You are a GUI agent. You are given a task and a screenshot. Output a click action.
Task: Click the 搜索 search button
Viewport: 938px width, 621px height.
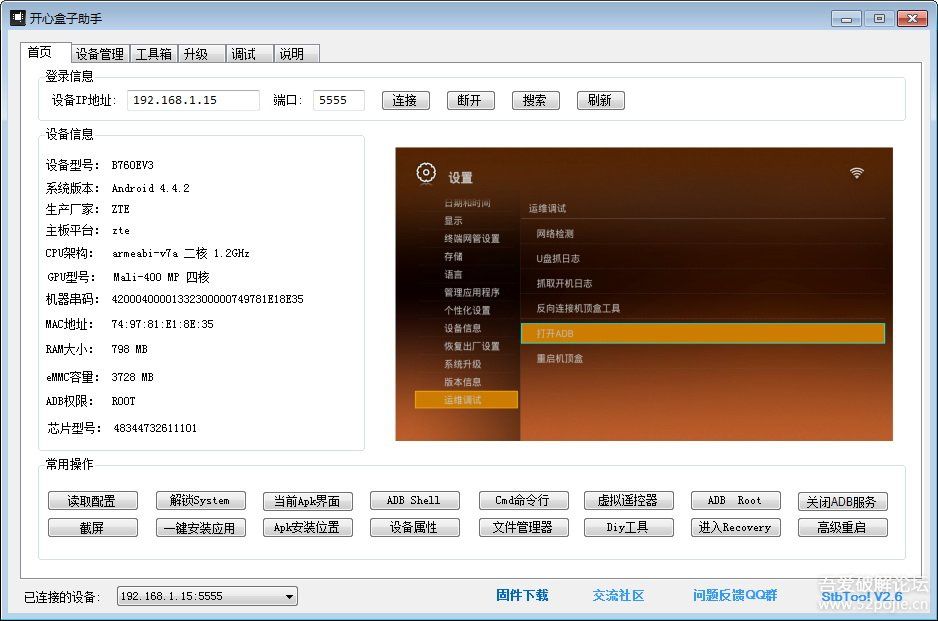point(534,100)
